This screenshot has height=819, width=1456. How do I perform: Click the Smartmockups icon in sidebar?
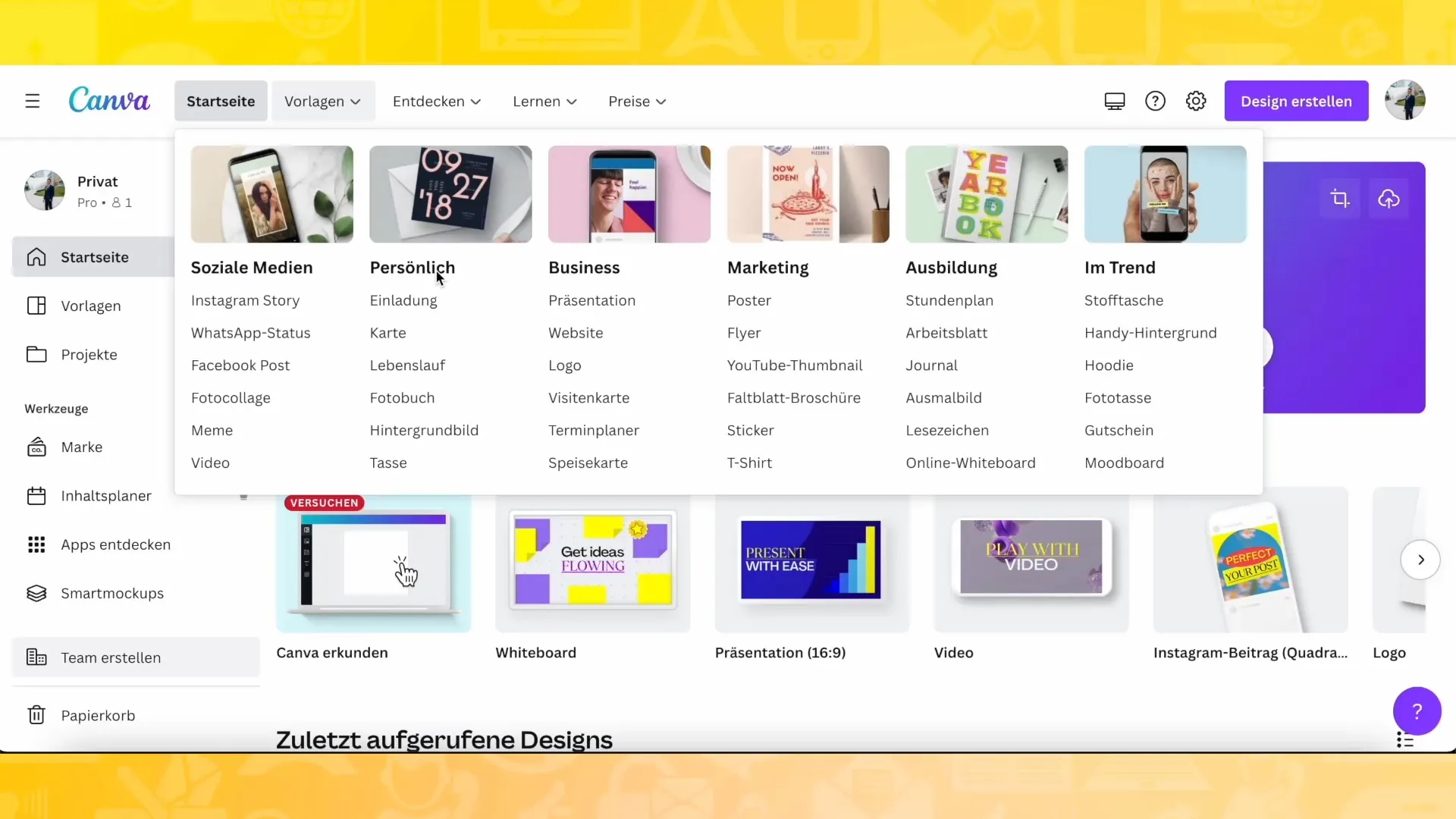(x=36, y=593)
